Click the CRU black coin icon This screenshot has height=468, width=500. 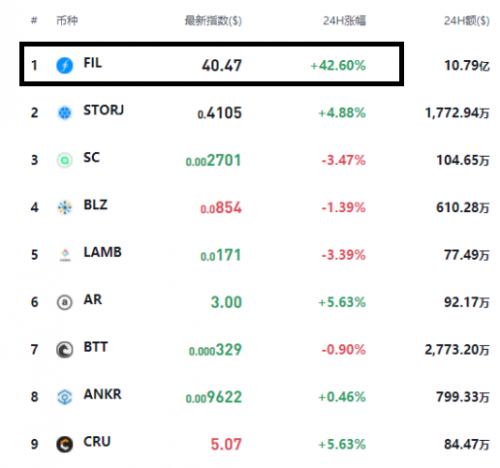(64, 444)
